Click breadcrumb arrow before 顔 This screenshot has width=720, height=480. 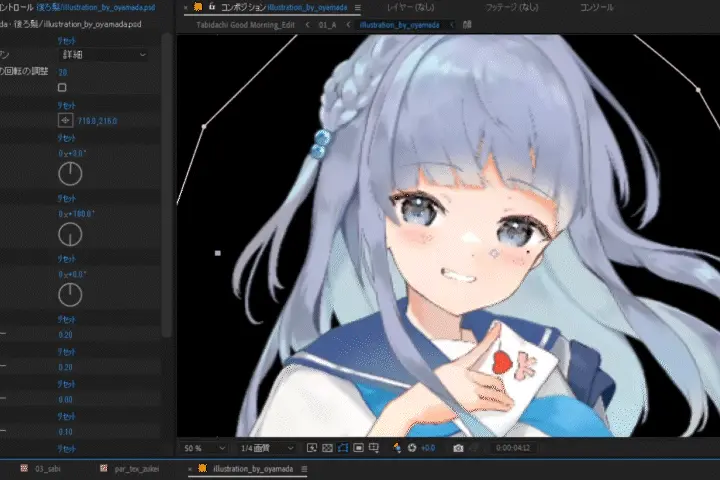point(452,25)
